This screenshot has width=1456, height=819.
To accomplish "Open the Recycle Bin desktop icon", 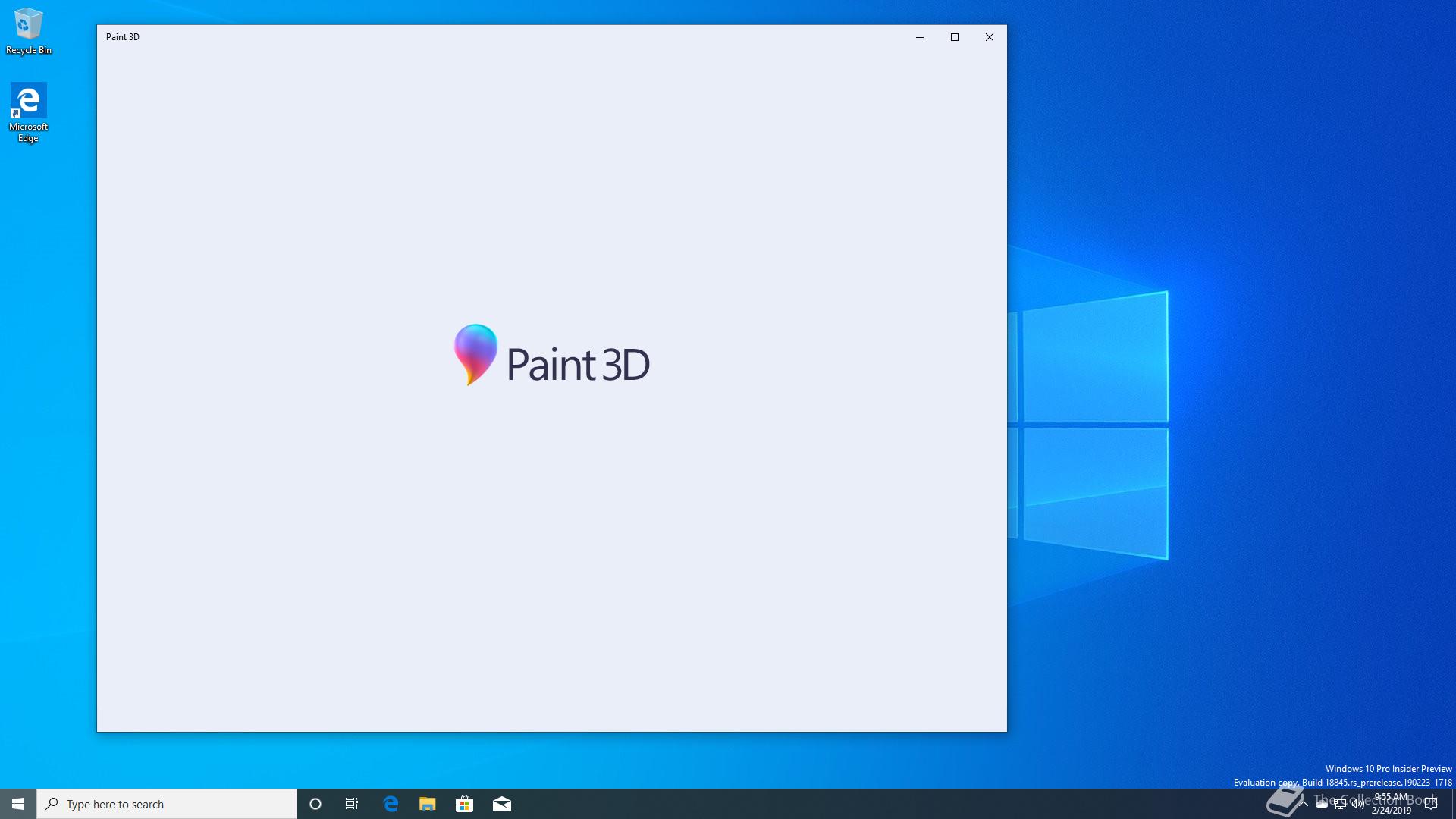I will (29, 31).
